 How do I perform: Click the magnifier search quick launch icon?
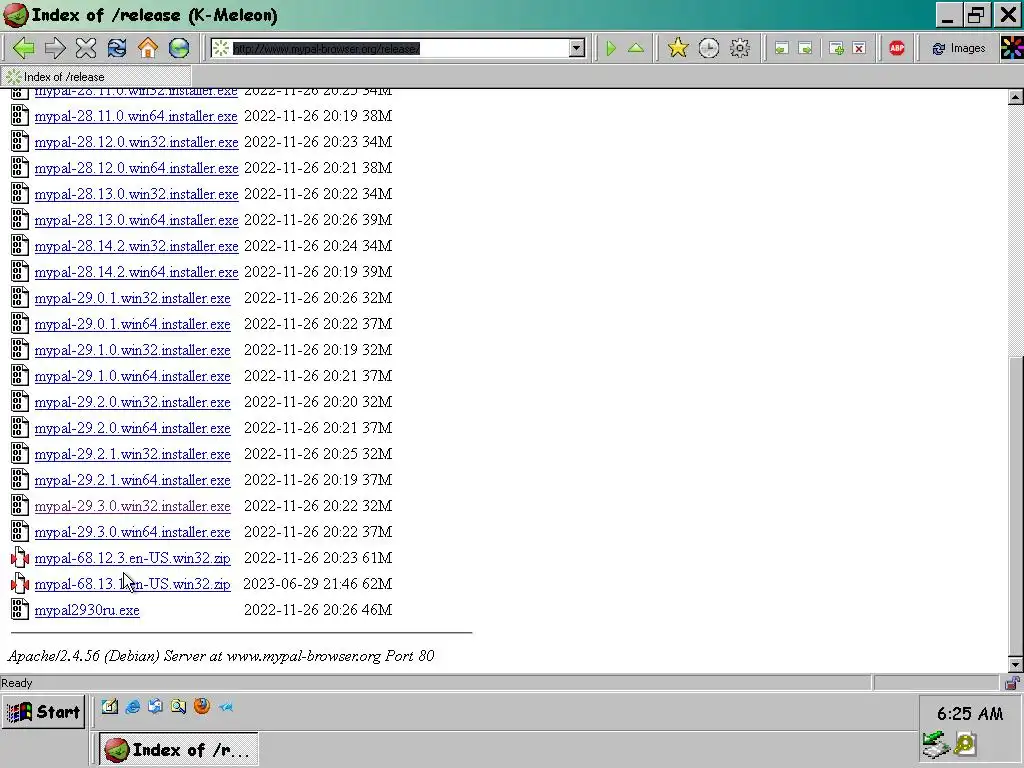178,707
